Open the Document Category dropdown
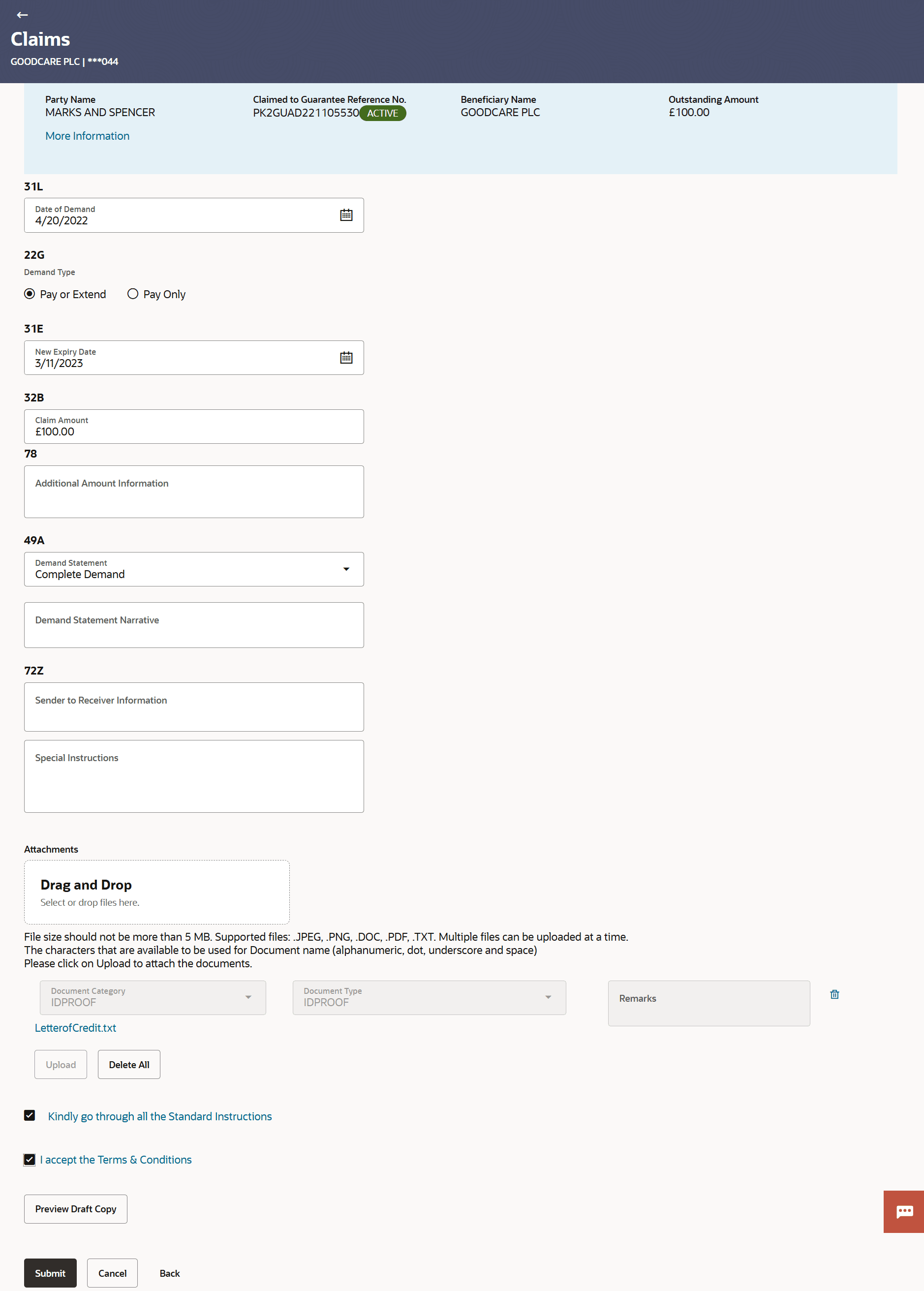This screenshot has width=924, height=1291. click(x=248, y=997)
